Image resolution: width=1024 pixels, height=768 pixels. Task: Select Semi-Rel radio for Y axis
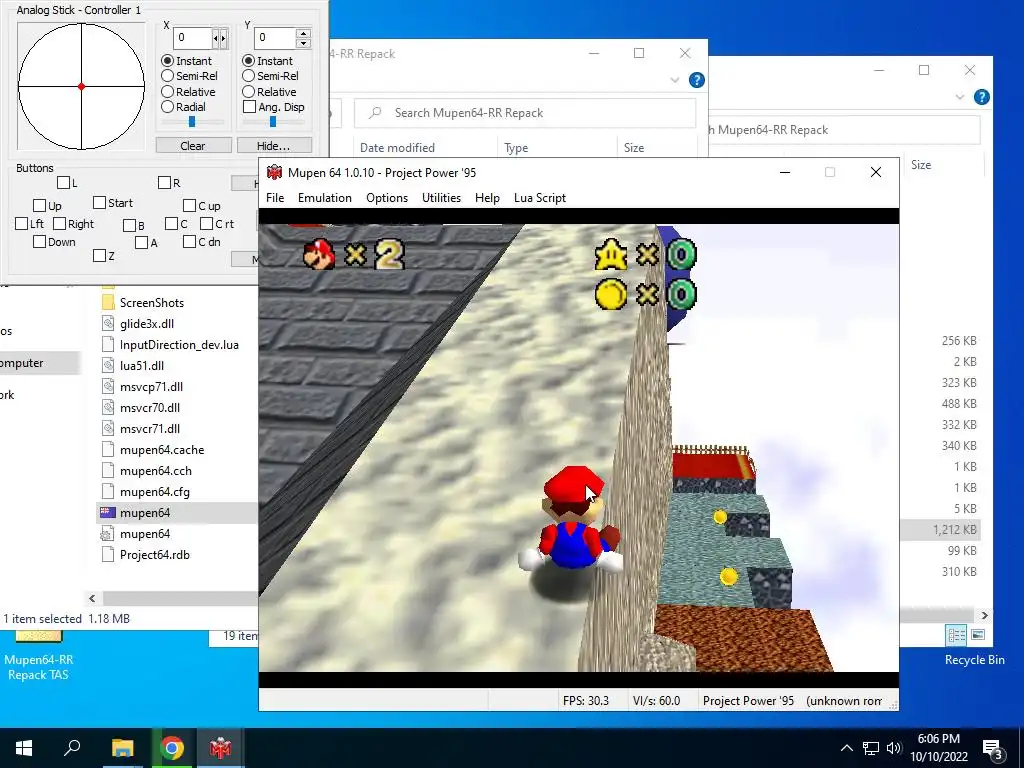(248, 76)
